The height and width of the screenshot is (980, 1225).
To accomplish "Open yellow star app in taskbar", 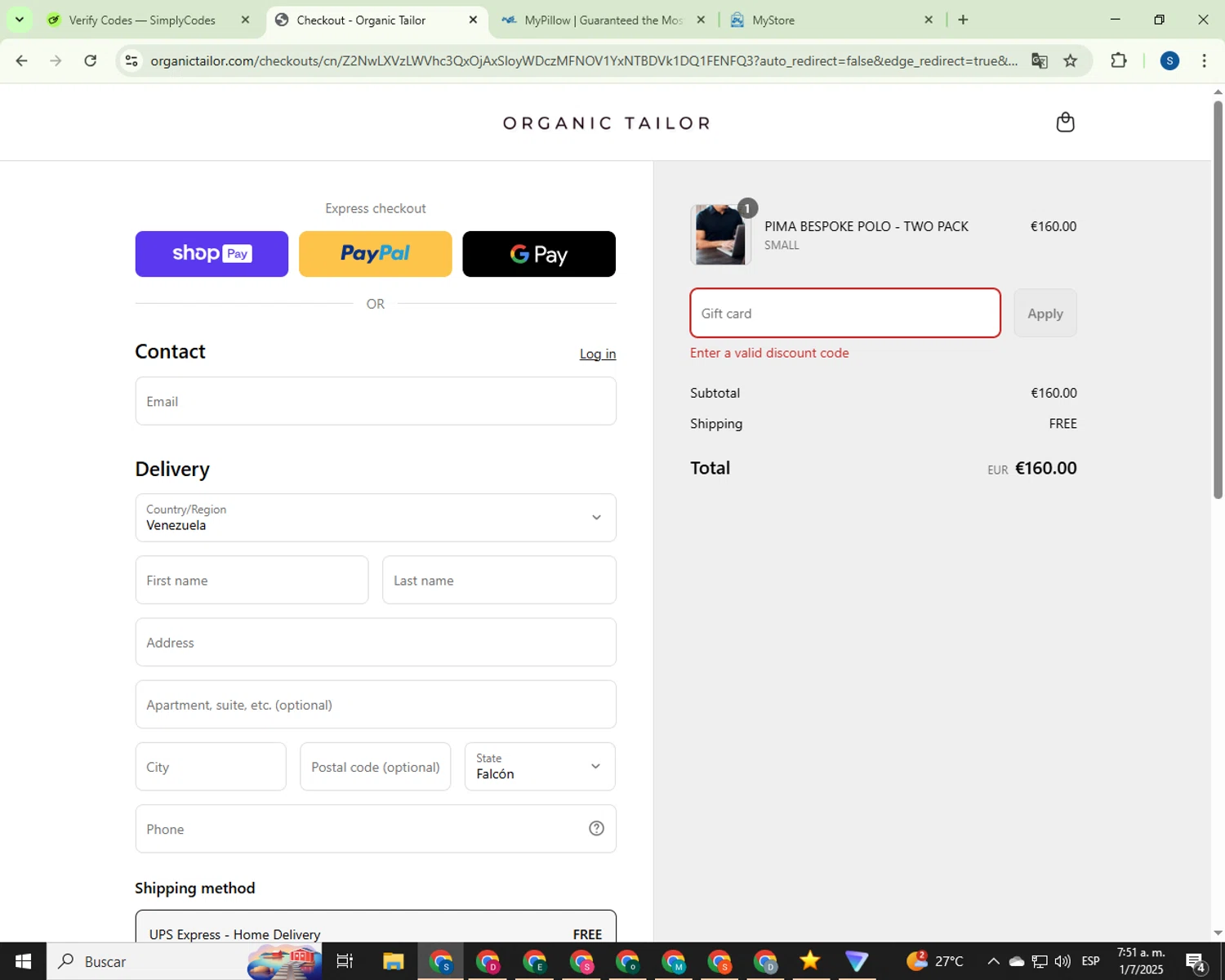I will 809,961.
